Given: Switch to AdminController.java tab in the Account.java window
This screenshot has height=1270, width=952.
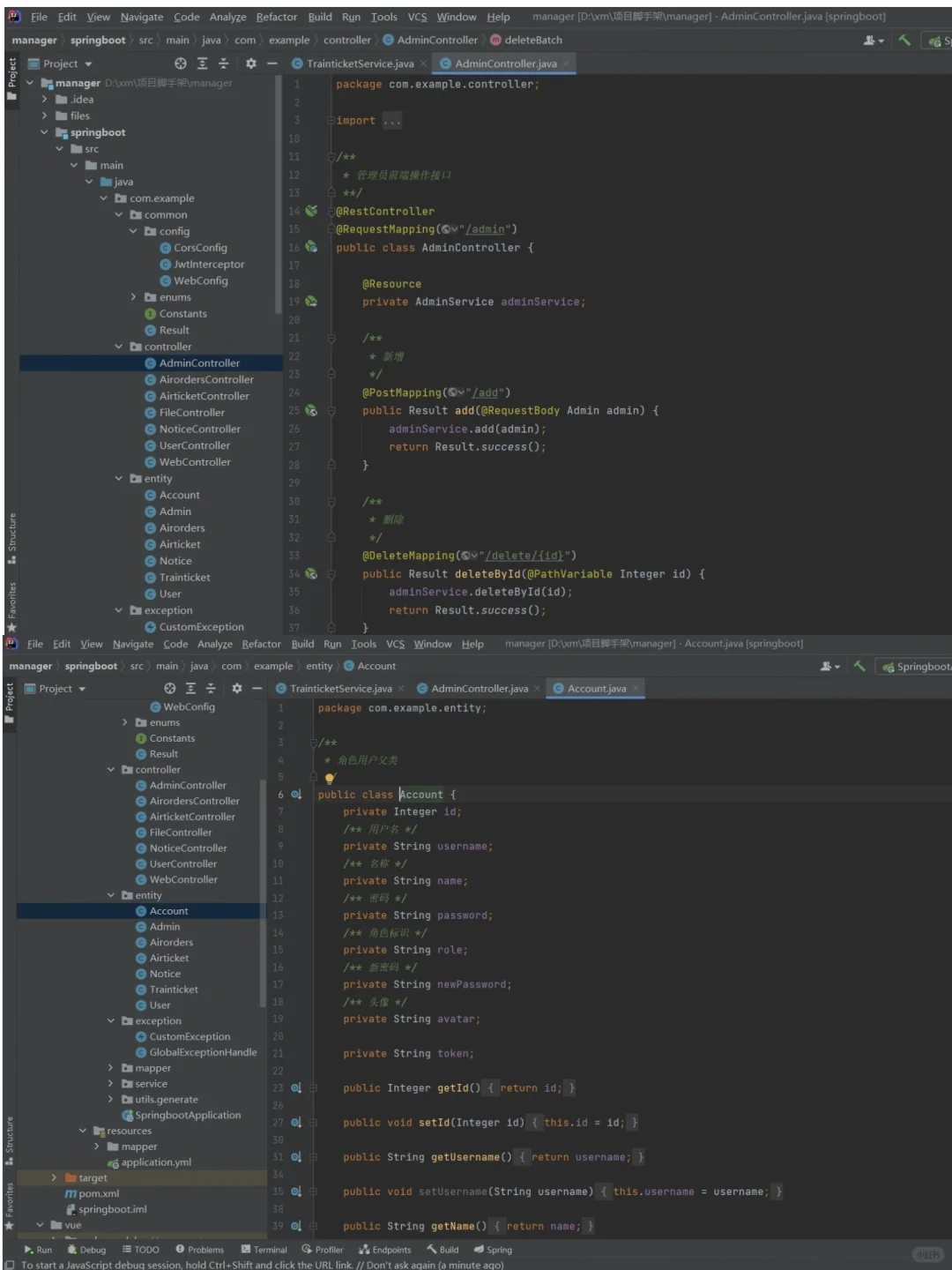Looking at the screenshot, I should click(480, 688).
